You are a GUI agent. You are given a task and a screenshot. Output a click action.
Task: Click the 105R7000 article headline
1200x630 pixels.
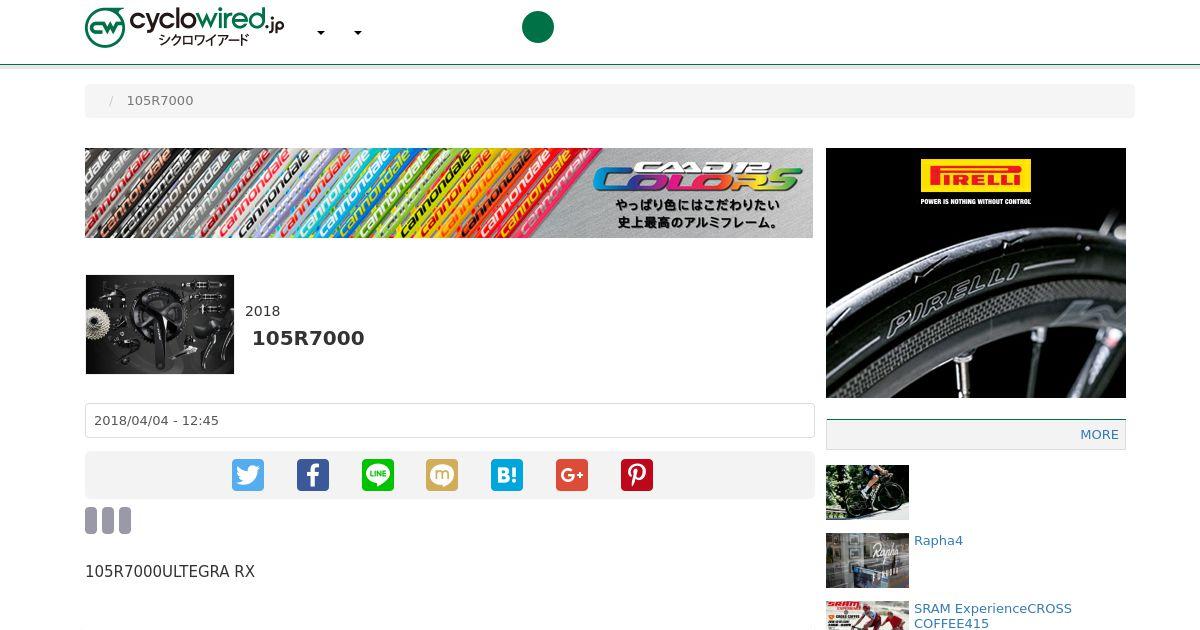coord(308,338)
